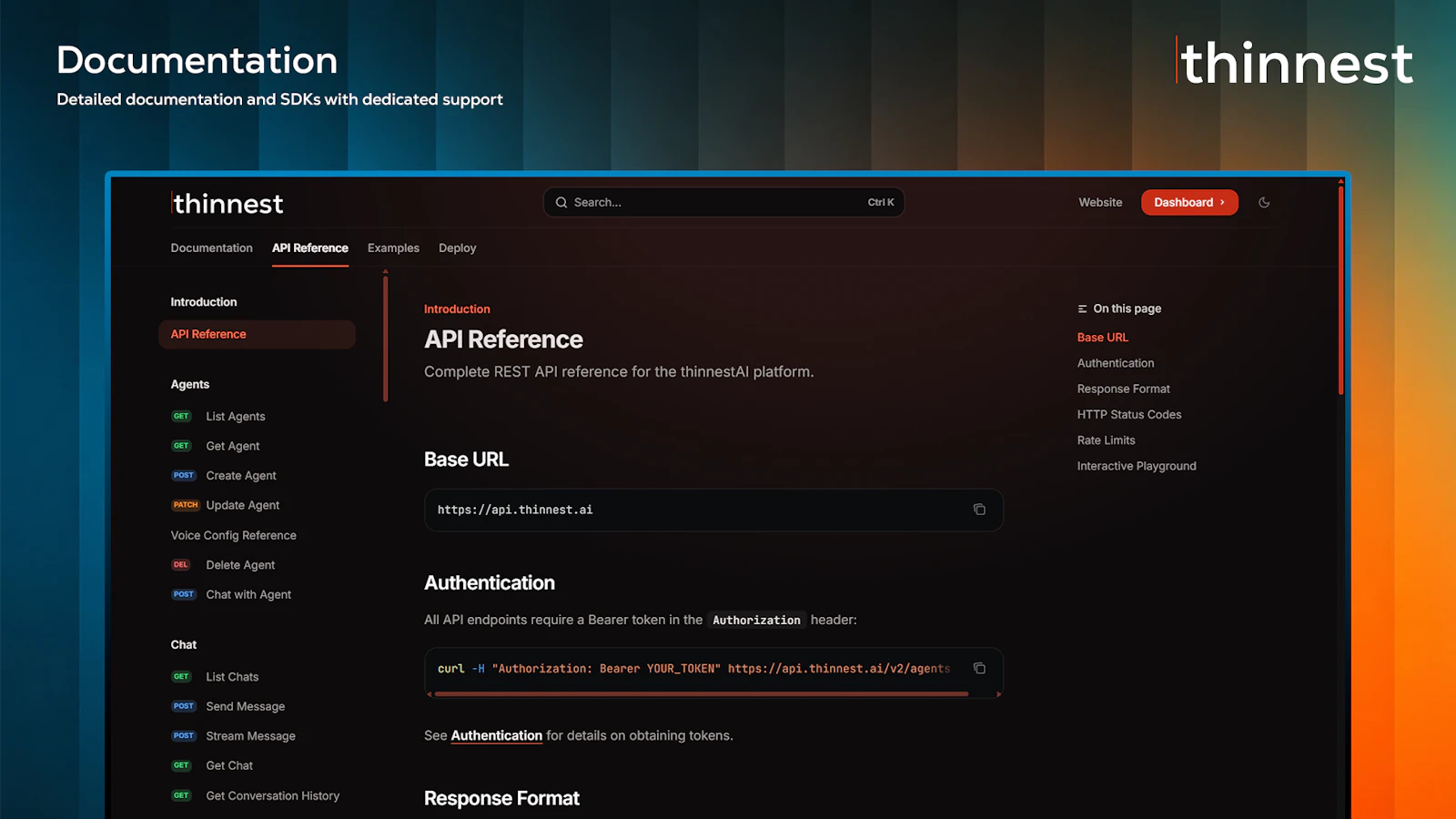Jump to Rate Limits section

[x=1107, y=440]
